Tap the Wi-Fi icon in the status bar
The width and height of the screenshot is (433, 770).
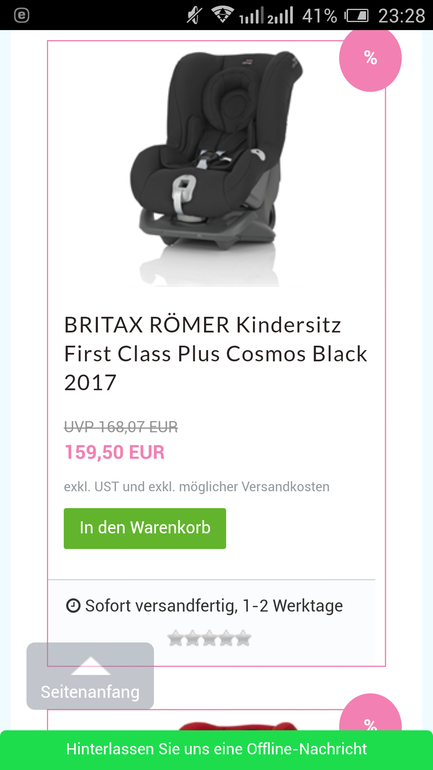[x=222, y=15]
